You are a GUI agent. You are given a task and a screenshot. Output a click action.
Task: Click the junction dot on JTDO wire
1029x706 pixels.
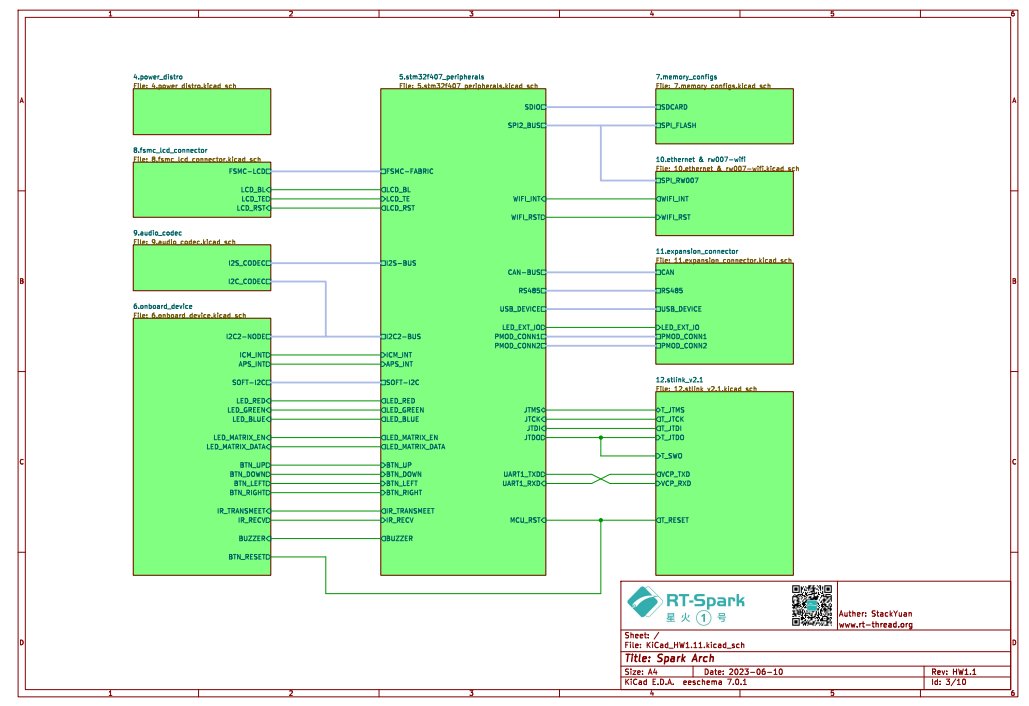600,438
